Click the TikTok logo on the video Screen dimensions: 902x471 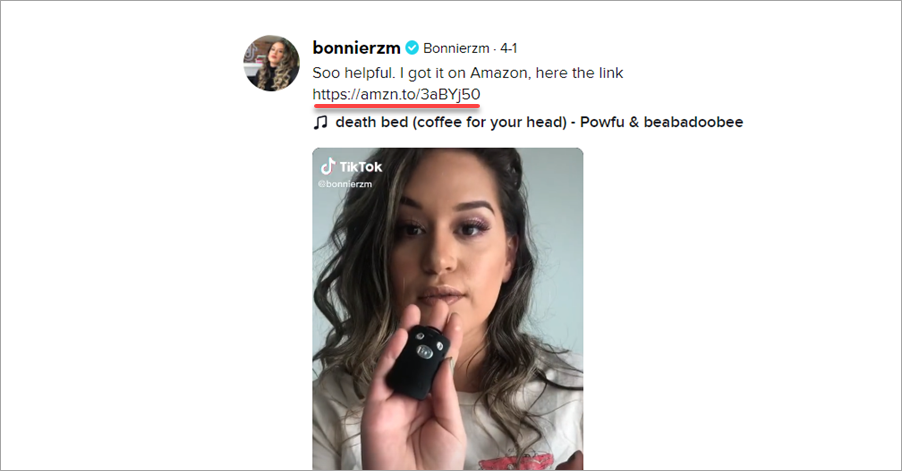point(327,166)
